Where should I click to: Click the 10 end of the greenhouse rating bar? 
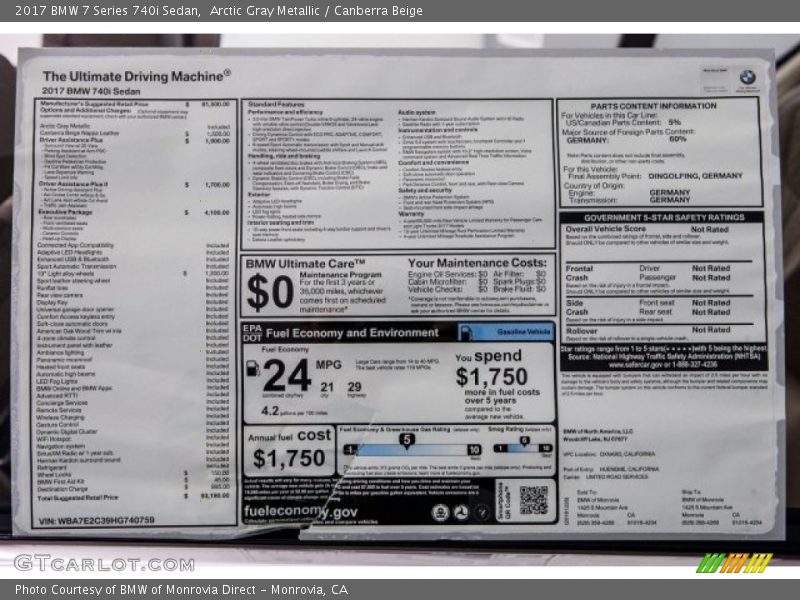click(x=474, y=449)
